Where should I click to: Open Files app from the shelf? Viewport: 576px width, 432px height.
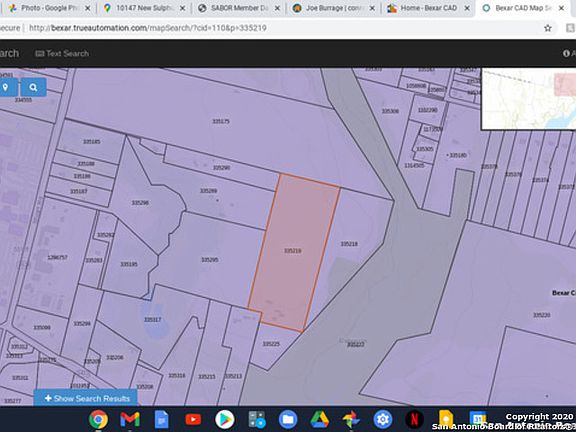pos(288,420)
